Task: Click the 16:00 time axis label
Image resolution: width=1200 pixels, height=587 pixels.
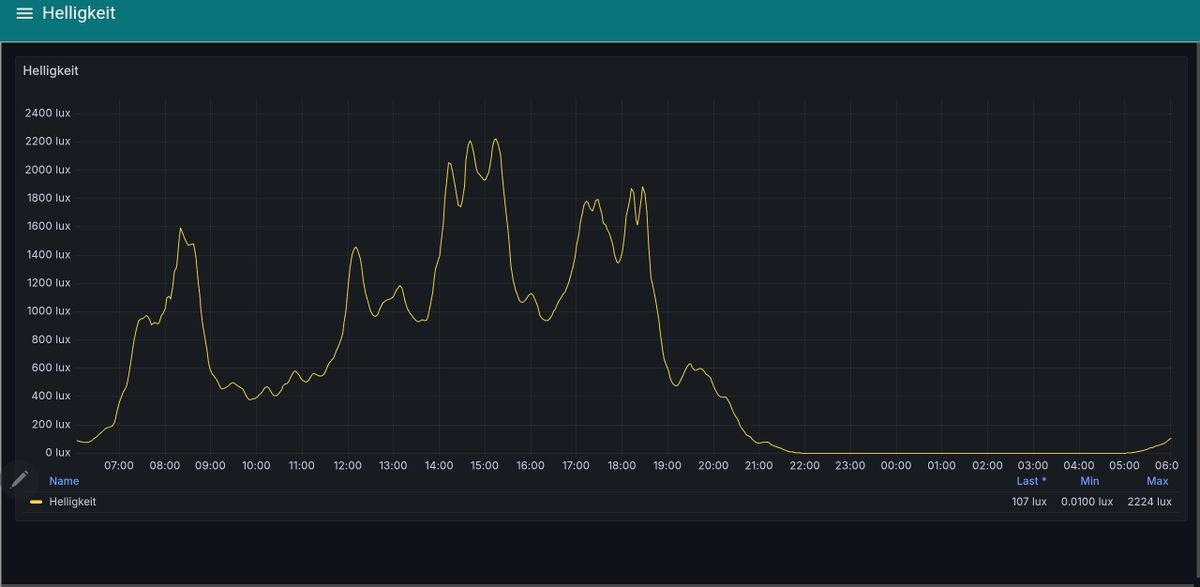Action: 530,466
